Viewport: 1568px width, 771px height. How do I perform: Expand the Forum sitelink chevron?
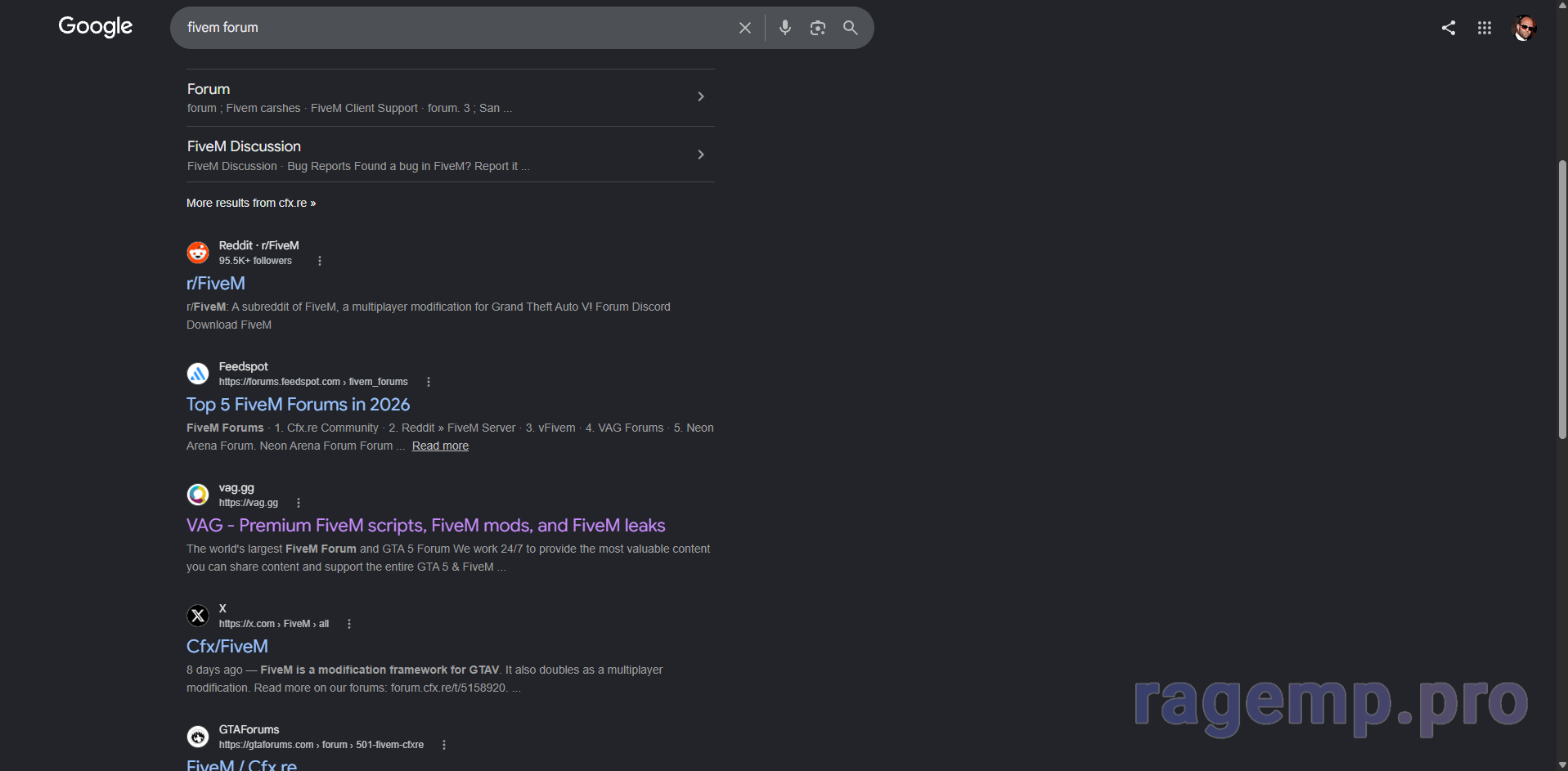(x=701, y=96)
